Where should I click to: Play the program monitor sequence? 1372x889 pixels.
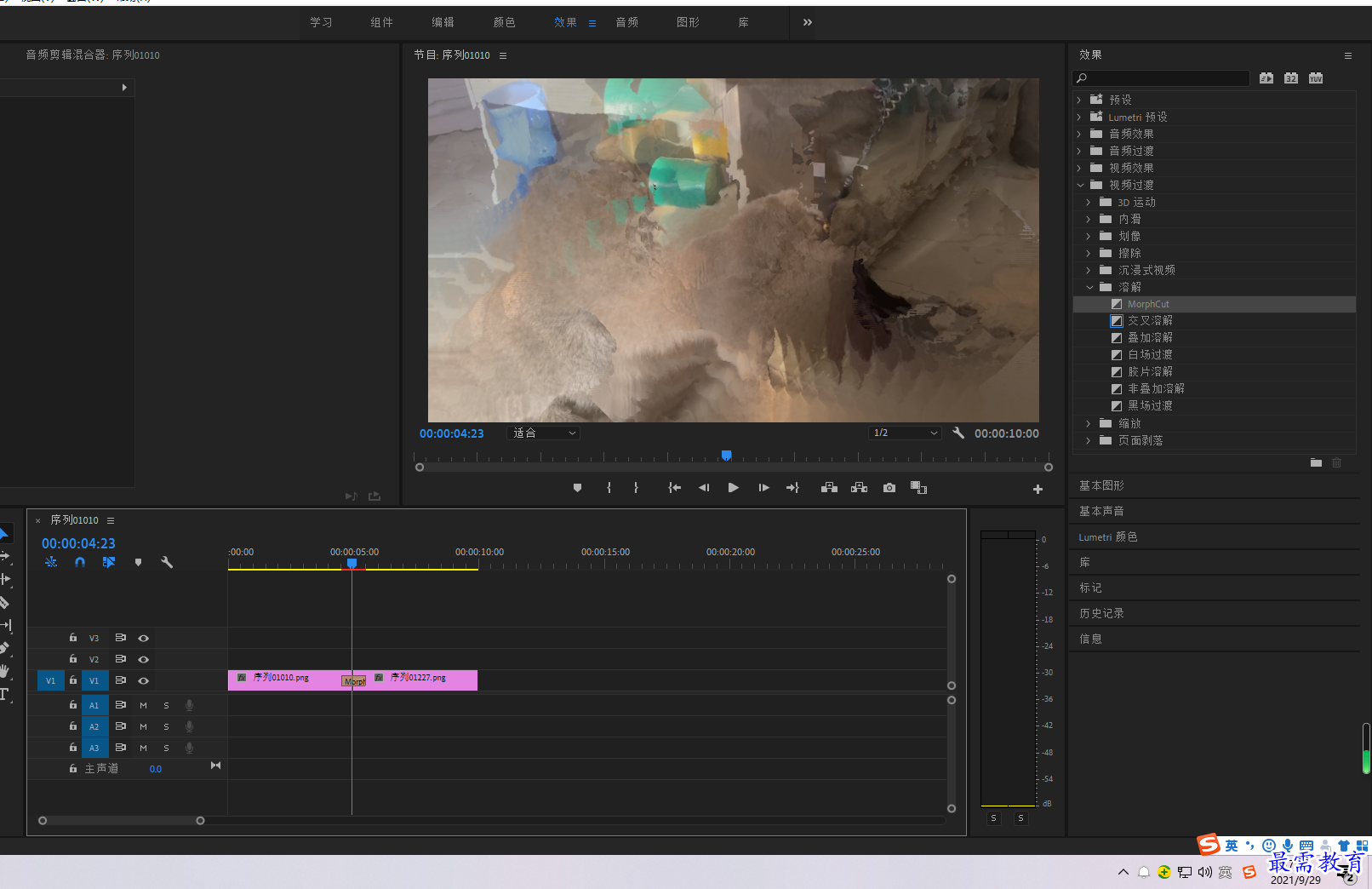[733, 488]
